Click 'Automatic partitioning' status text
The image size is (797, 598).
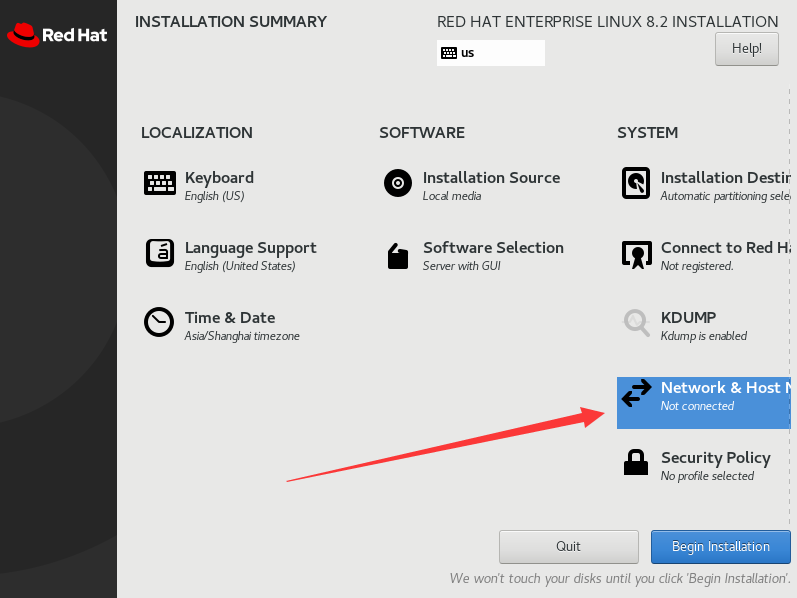(725, 196)
